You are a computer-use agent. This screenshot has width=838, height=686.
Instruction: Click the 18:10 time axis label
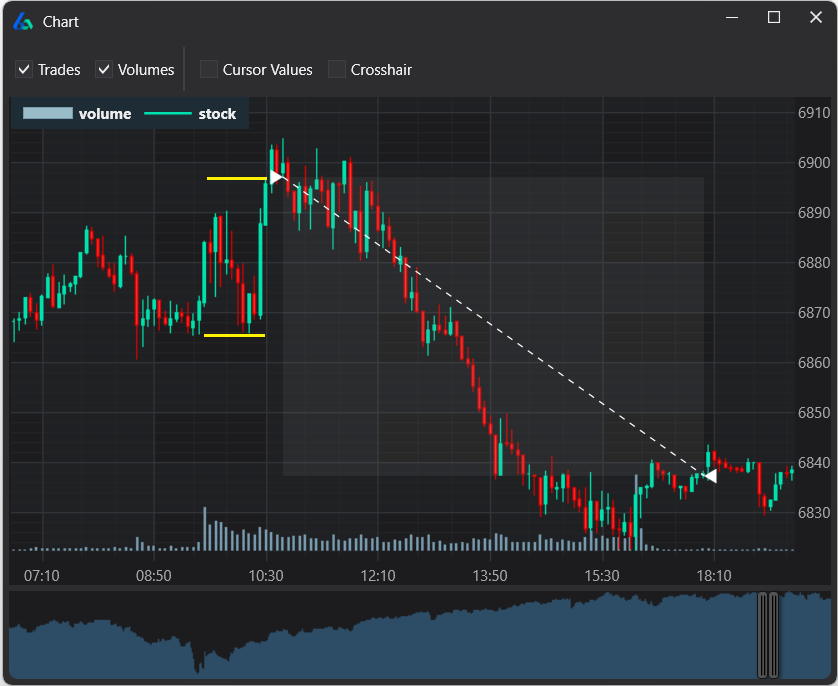coord(712,576)
